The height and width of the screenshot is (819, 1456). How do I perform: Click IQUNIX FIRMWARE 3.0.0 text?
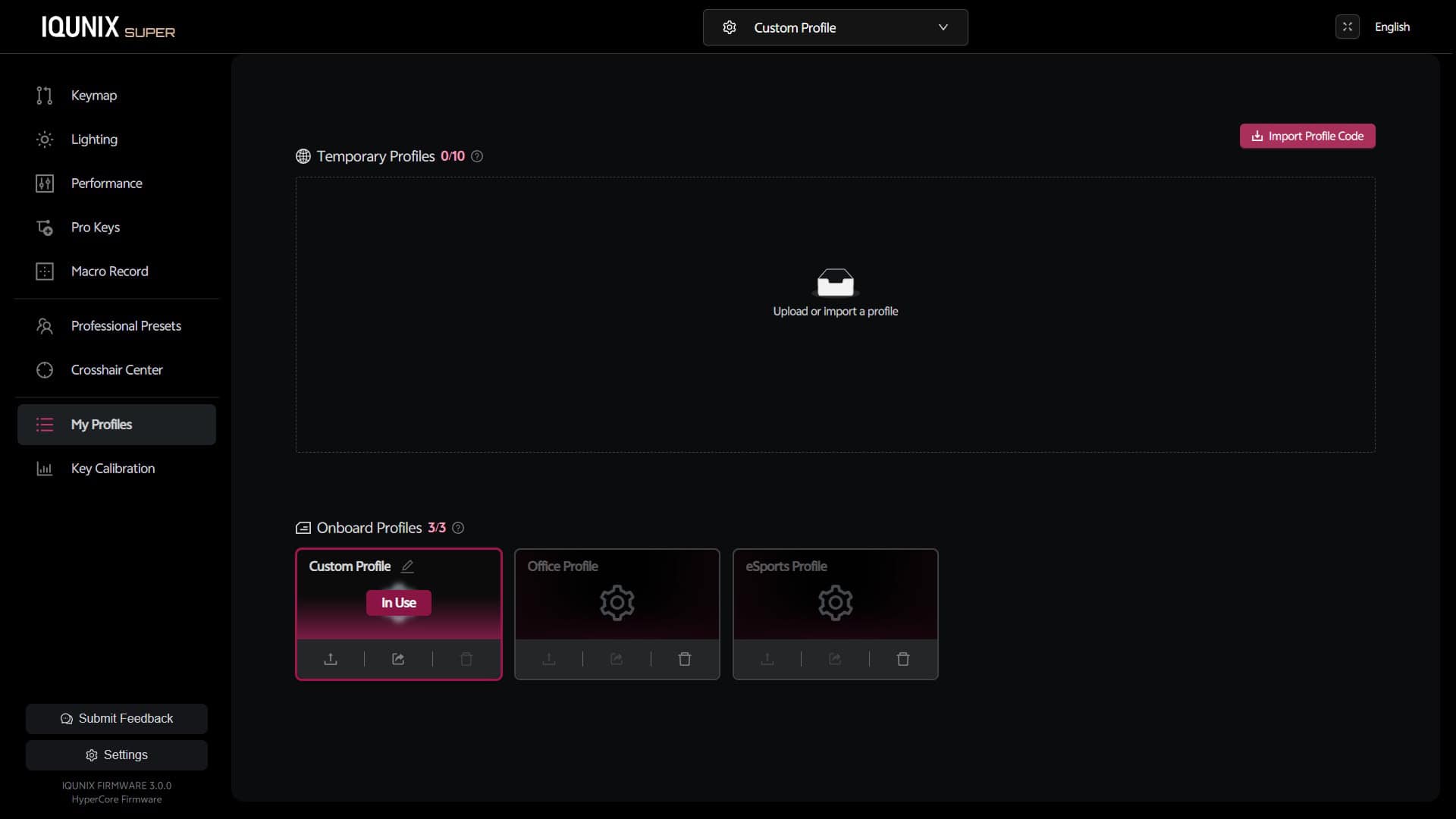click(x=117, y=786)
